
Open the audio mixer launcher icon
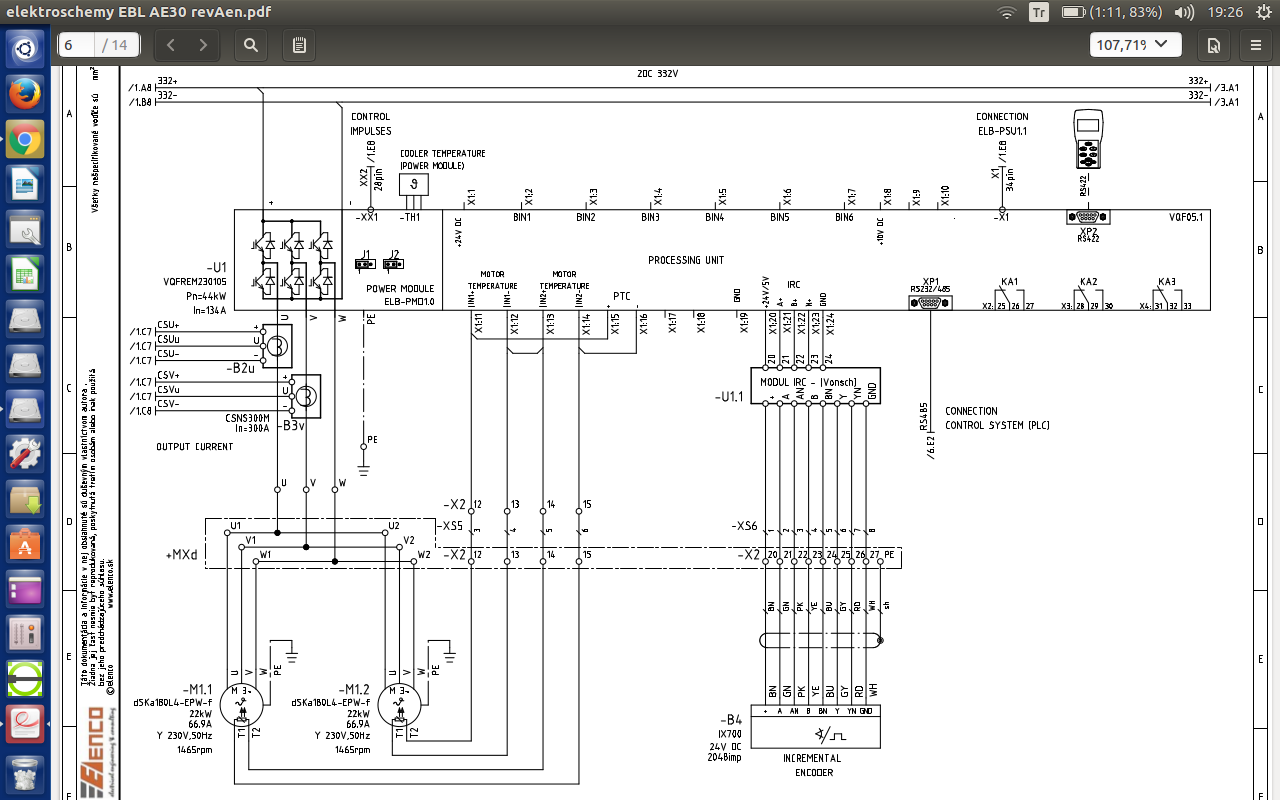pos(25,634)
